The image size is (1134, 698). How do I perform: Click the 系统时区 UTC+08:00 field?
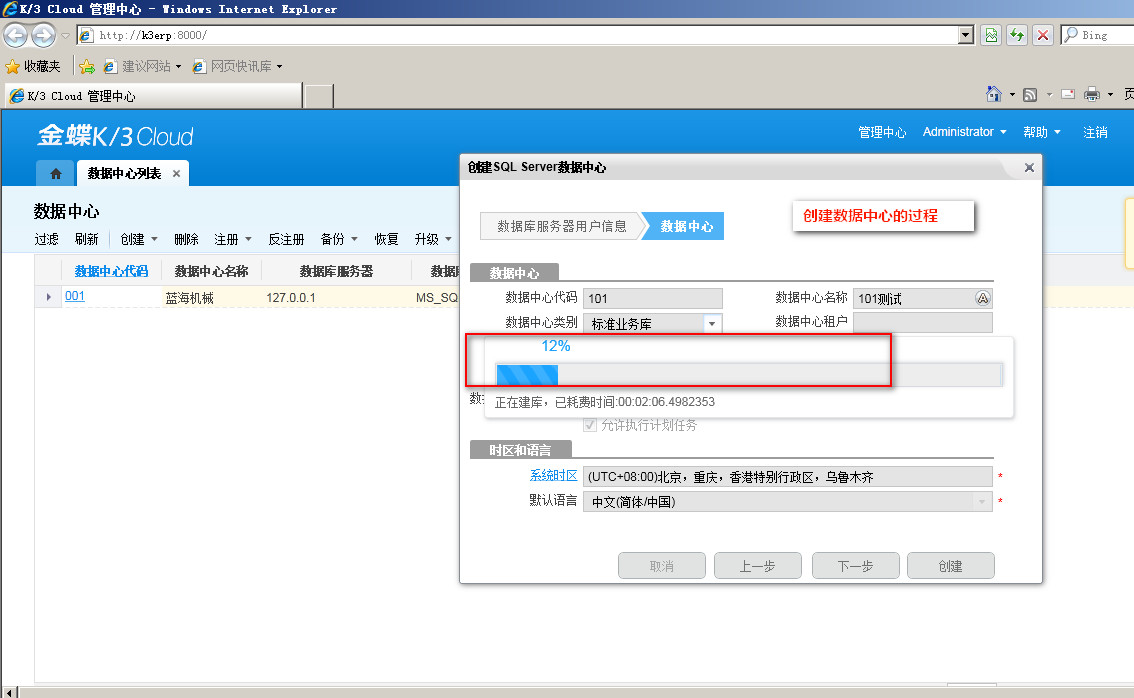(788, 477)
